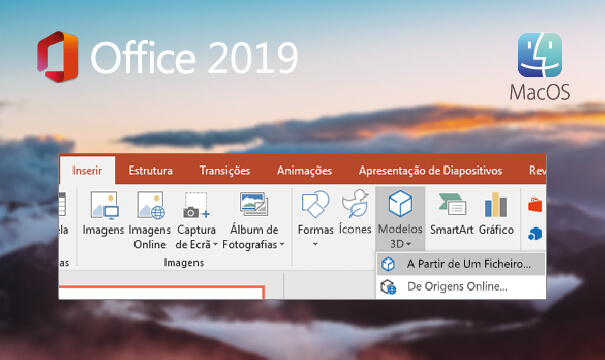605x360 pixels.
Task: Open Apresentação de Diapositivos tab
Action: click(430, 171)
